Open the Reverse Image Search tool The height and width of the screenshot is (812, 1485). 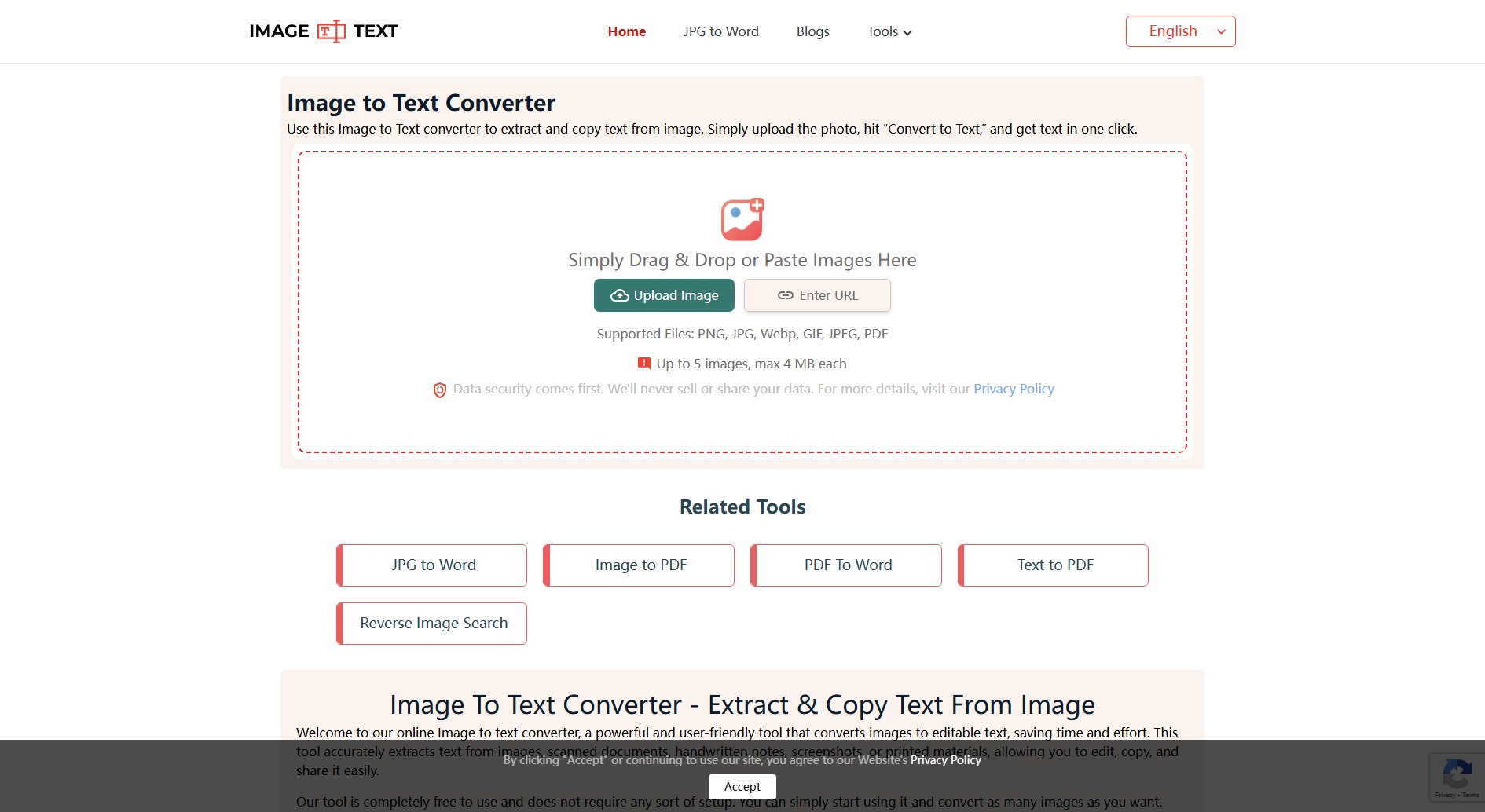[x=433, y=624]
